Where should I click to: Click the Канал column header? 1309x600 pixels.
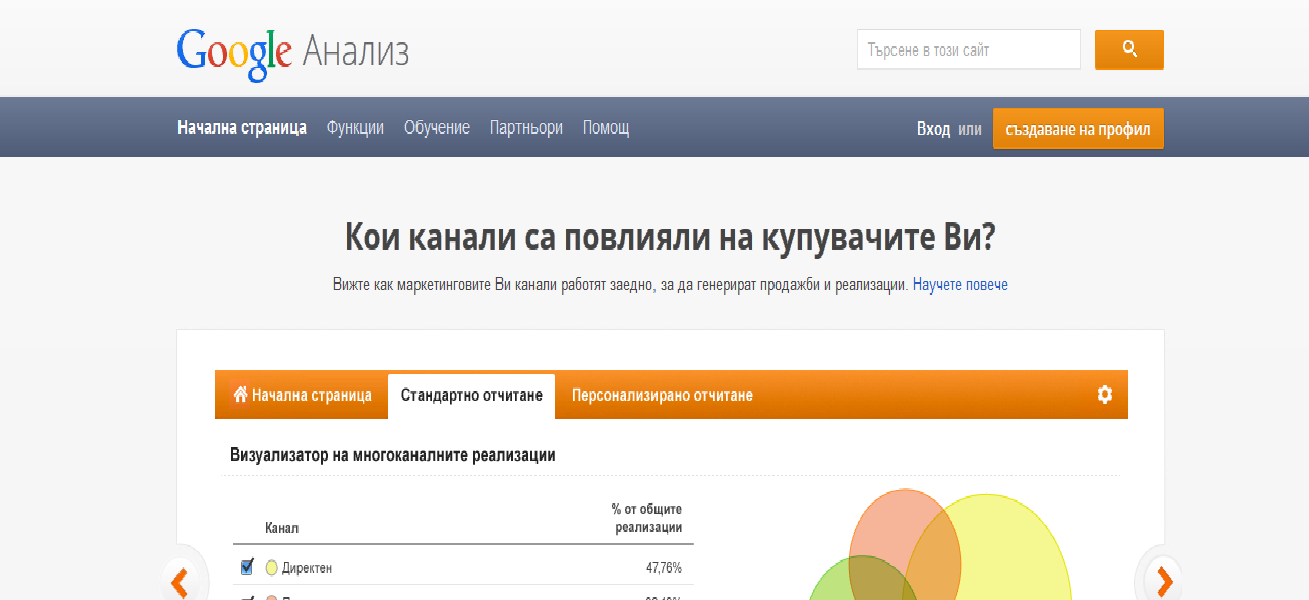tap(282, 527)
